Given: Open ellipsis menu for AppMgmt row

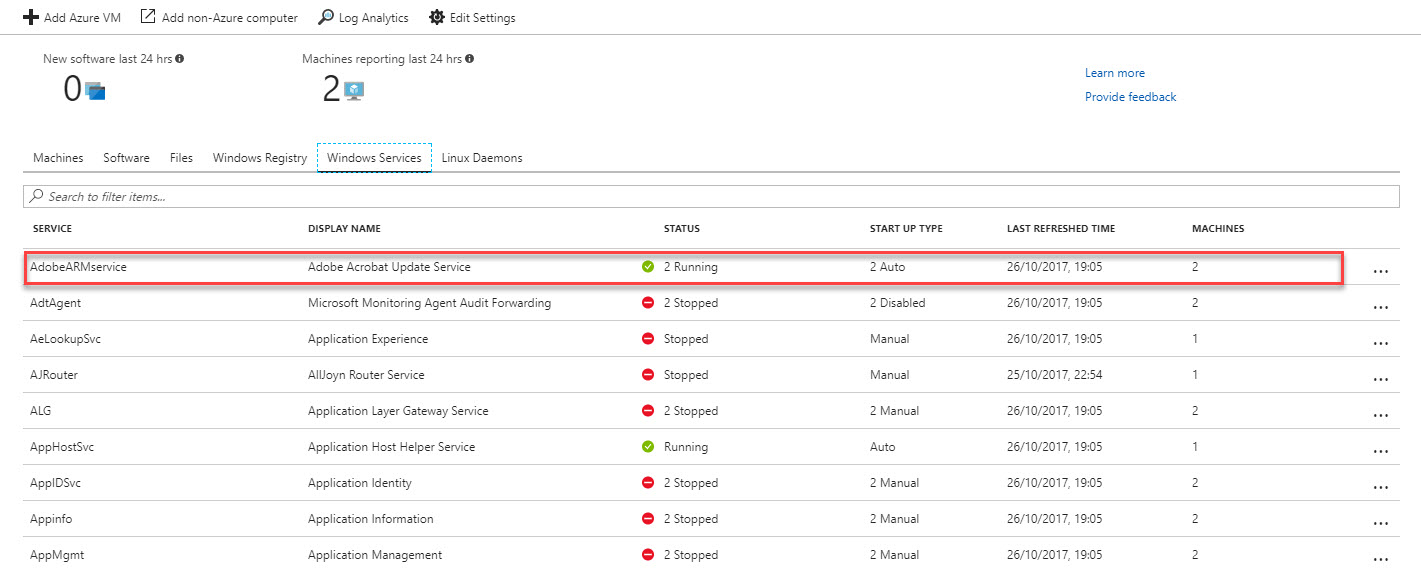Looking at the screenshot, I should pyautogui.click(x=1381, y=559).
